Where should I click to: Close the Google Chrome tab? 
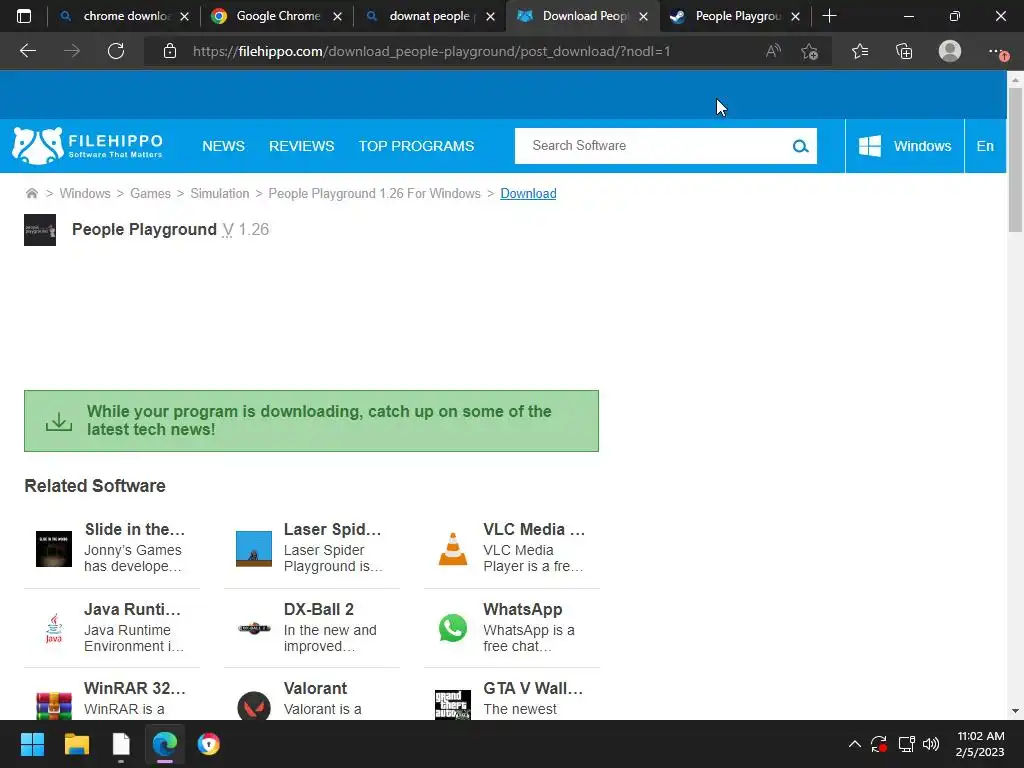[337, 17]
